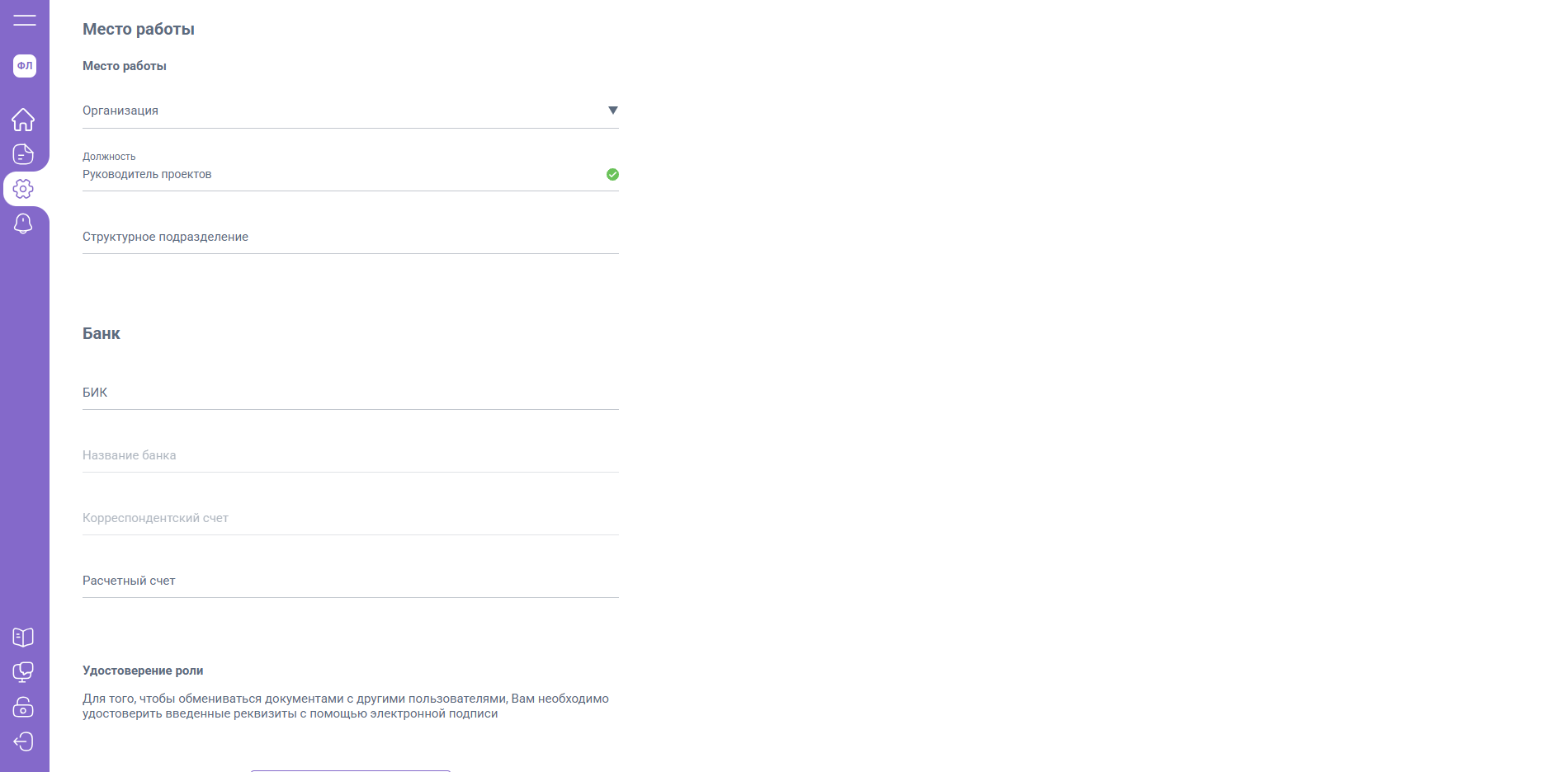Image resolution: width=1568 pixels, height=772 pixels.
Task: Click the green checkmark in Должность field
Action: (612, 174)
